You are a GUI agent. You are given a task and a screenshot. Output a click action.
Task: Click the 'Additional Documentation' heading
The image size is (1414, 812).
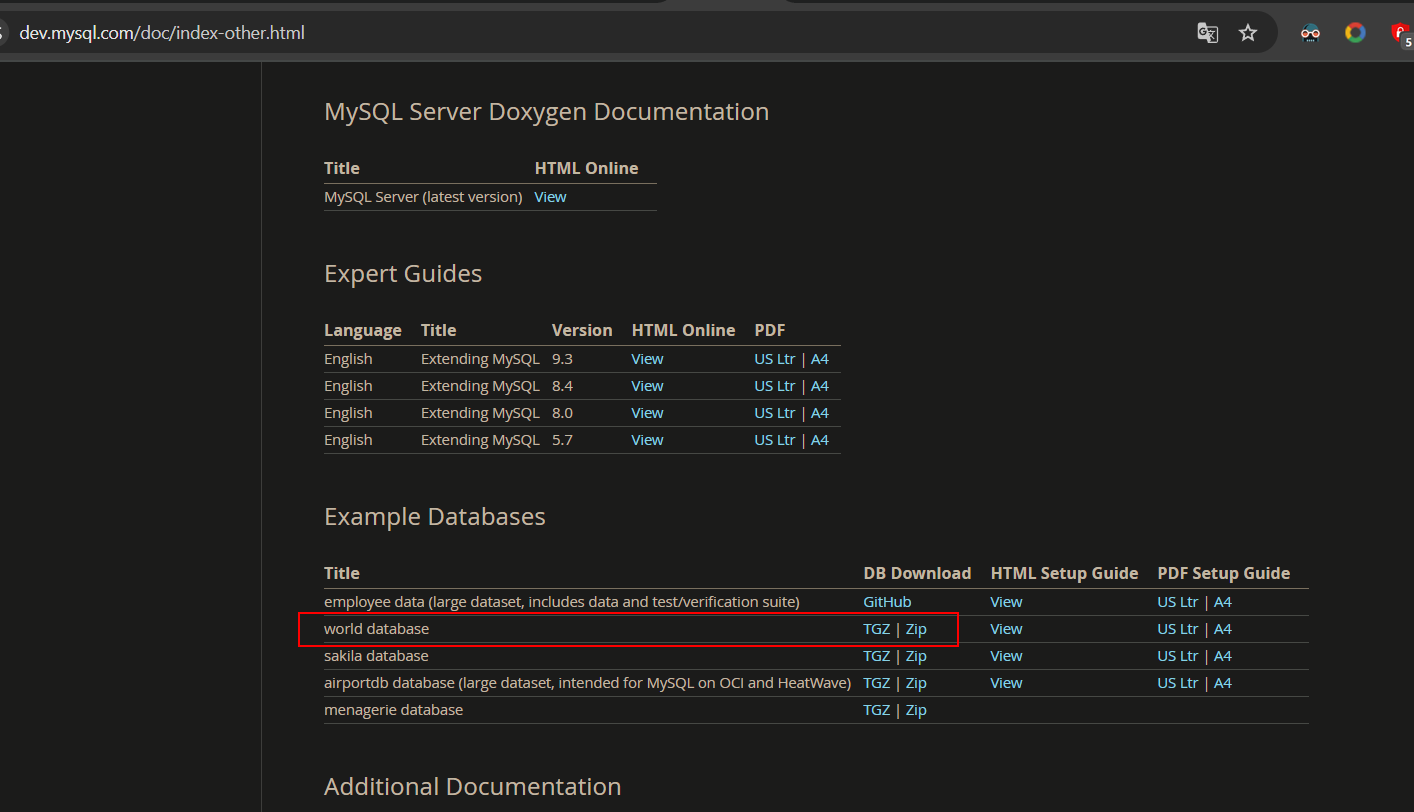pos(473,787)
